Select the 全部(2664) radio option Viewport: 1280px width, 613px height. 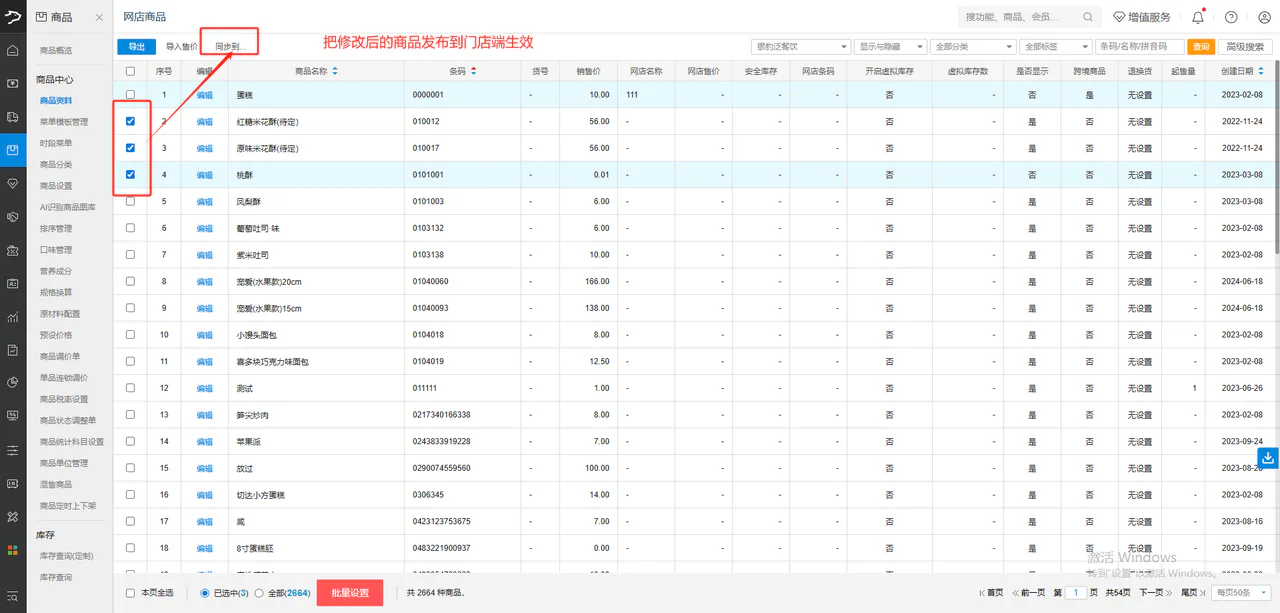[x=260, y=593]
